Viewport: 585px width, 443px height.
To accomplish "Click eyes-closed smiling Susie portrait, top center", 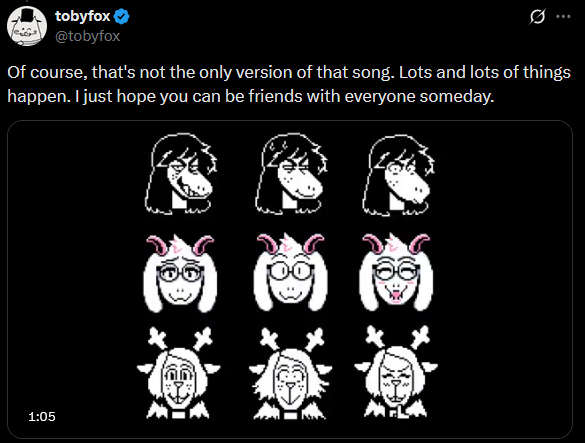I will (x=291, y=174).
